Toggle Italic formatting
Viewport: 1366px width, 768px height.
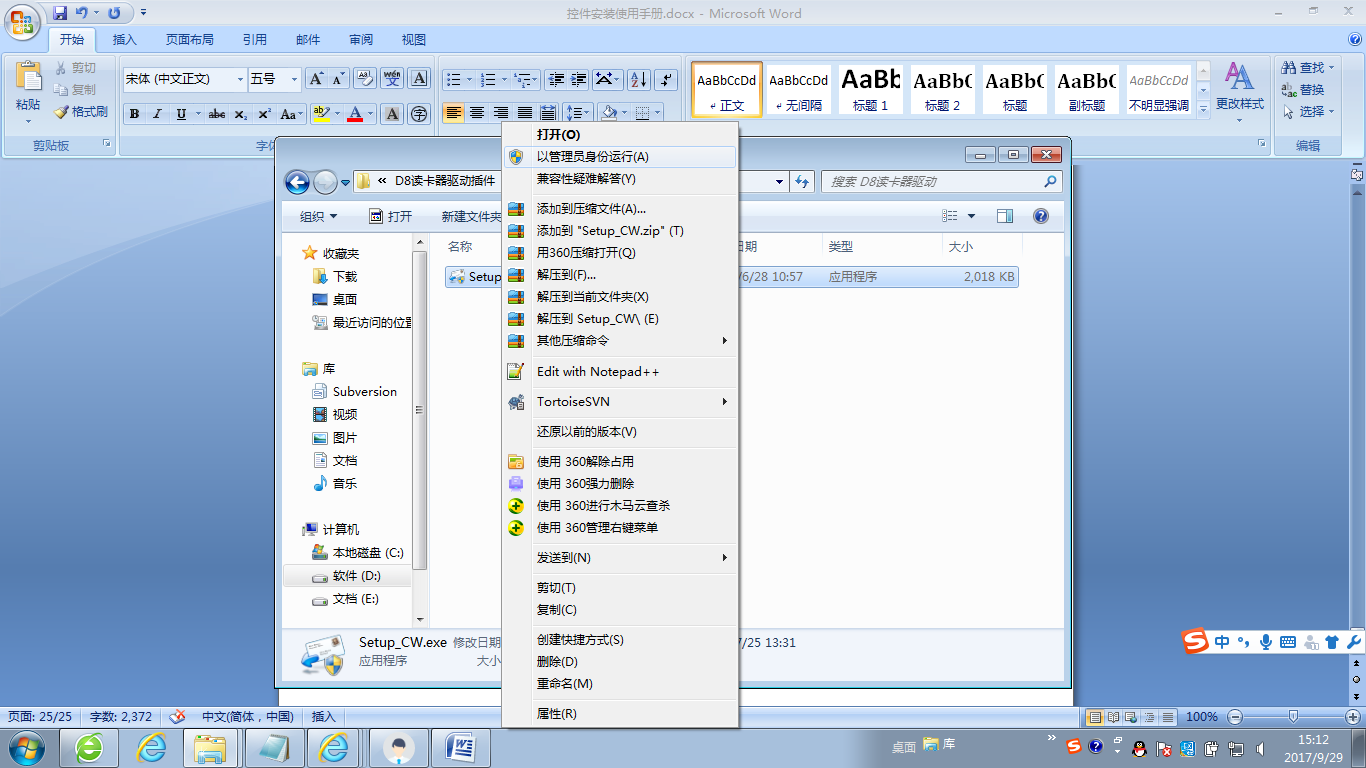pos(157,113)
